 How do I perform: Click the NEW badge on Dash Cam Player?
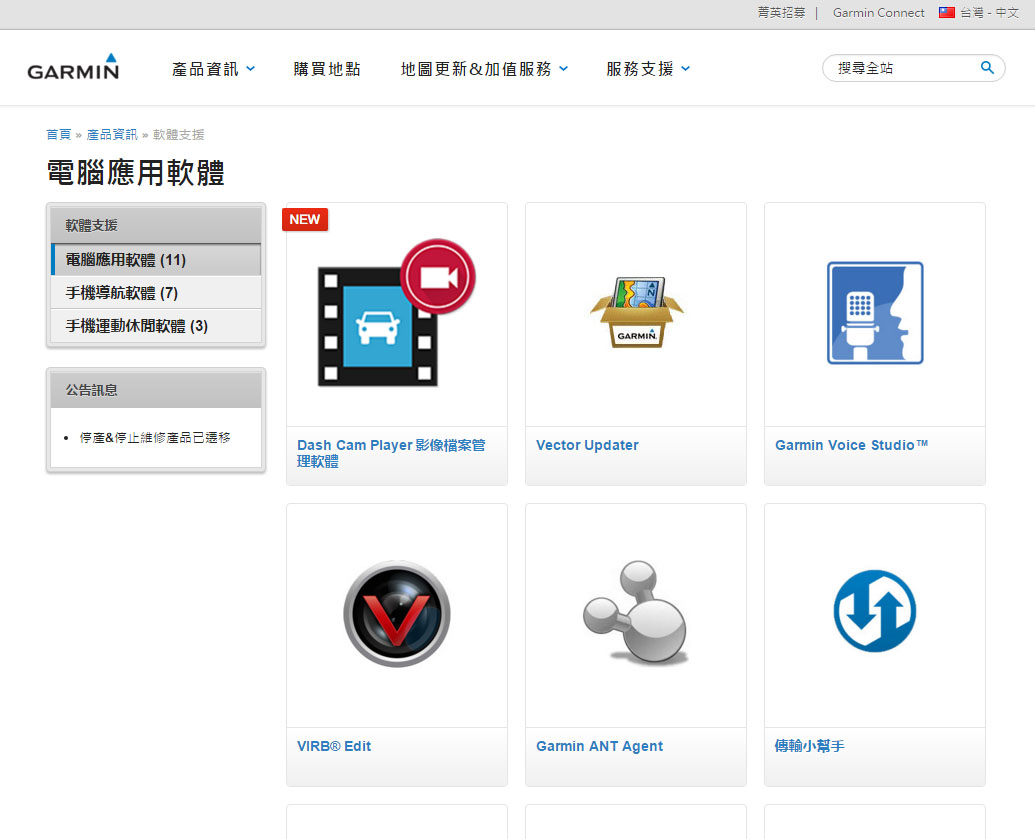click(x=305, y=219)
